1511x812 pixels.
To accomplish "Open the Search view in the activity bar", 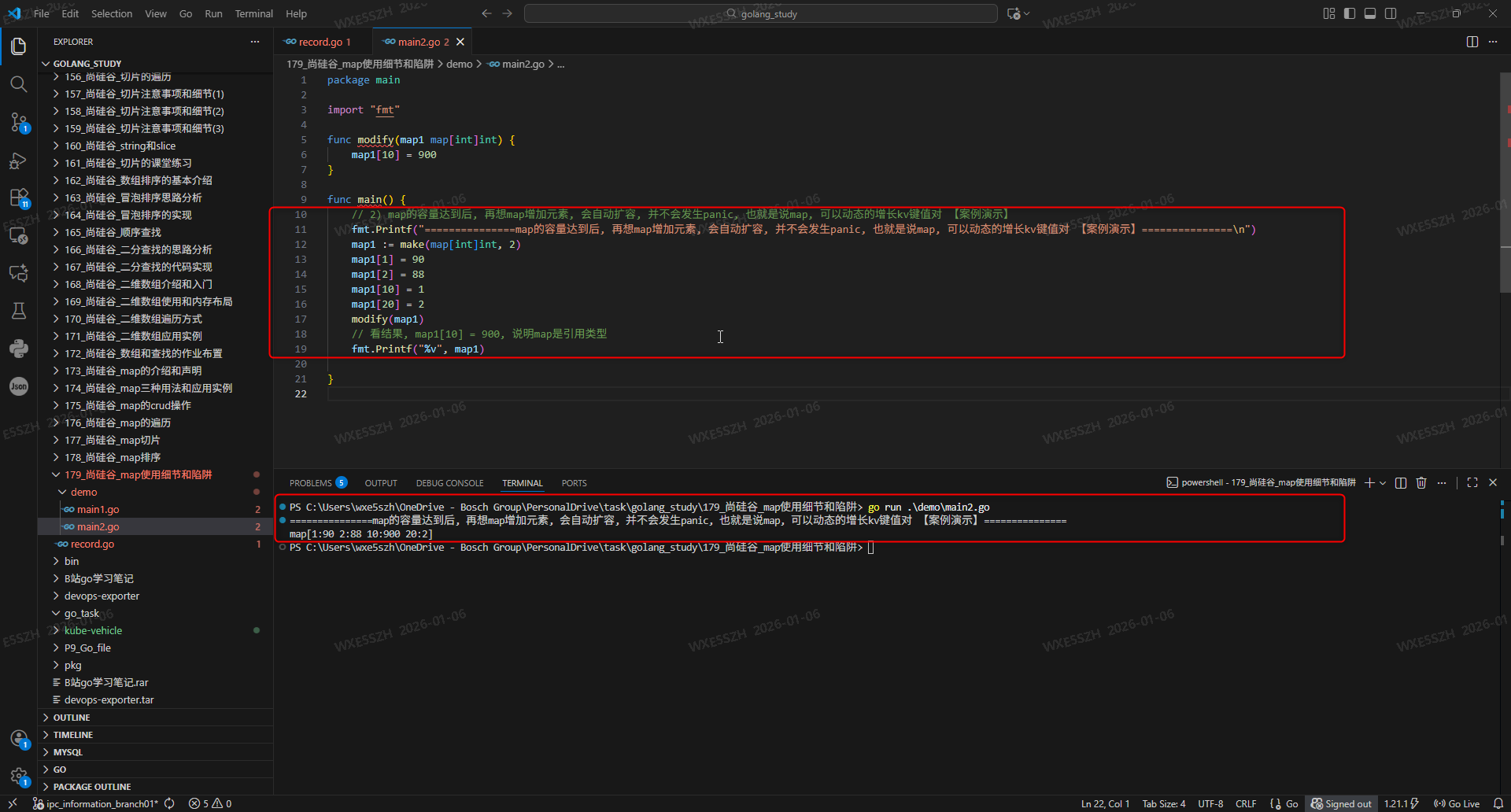I will coord(19,84).
